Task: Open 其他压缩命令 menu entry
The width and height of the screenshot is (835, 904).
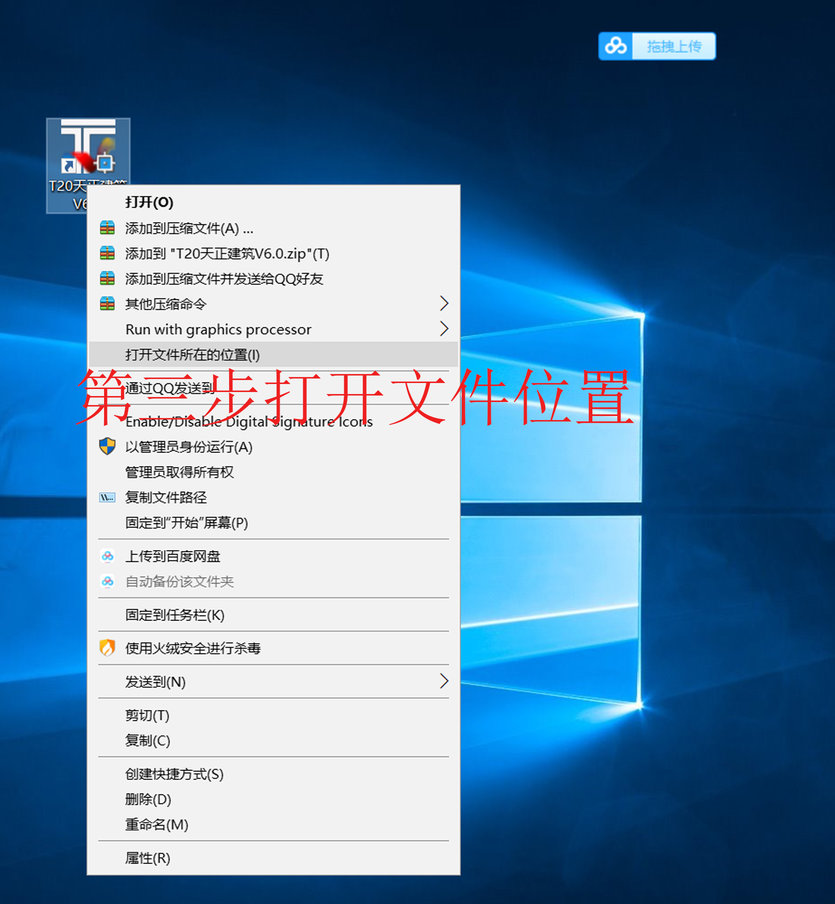Action: (x=273, y=304)
